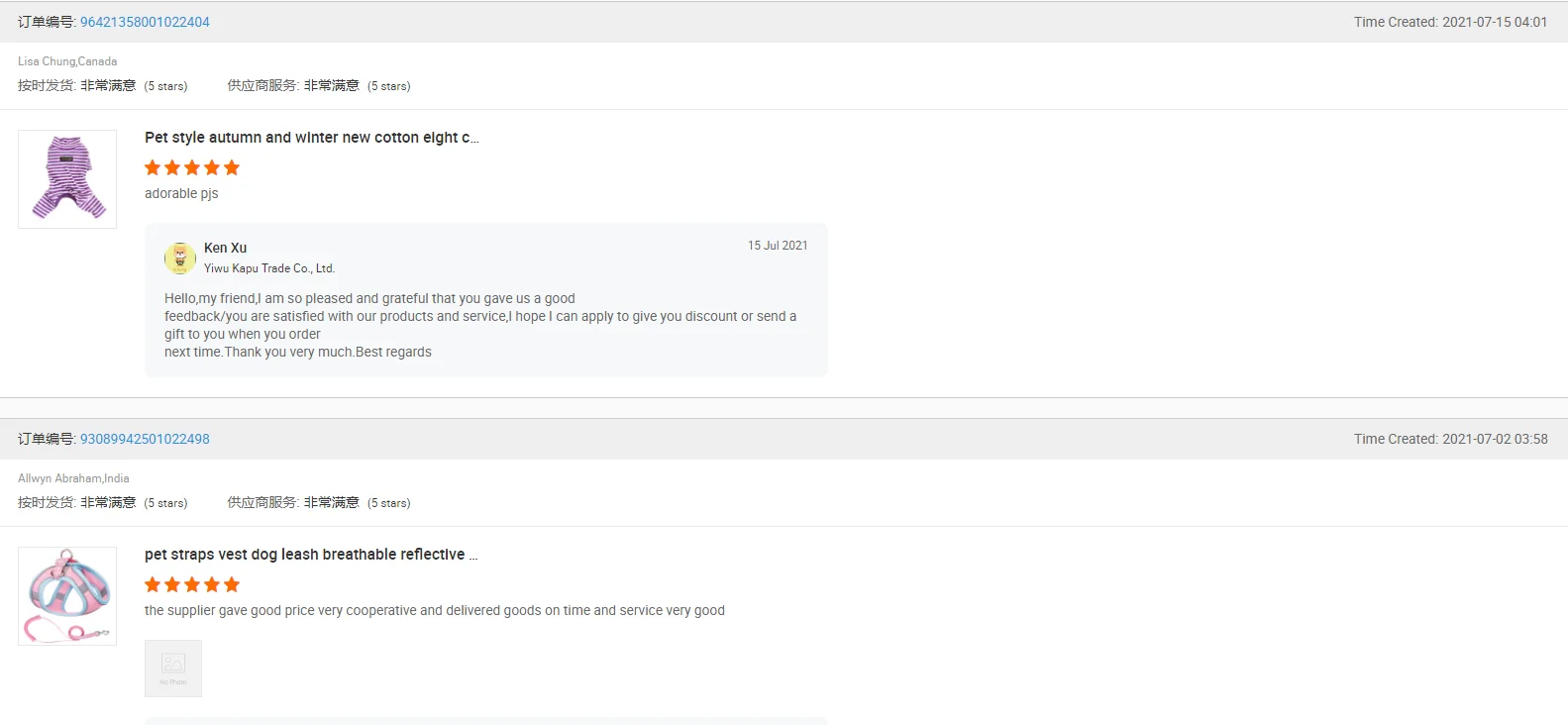Click Yiwu Kapu Trade Co., Ltd. company name

[x=269, y=268]
